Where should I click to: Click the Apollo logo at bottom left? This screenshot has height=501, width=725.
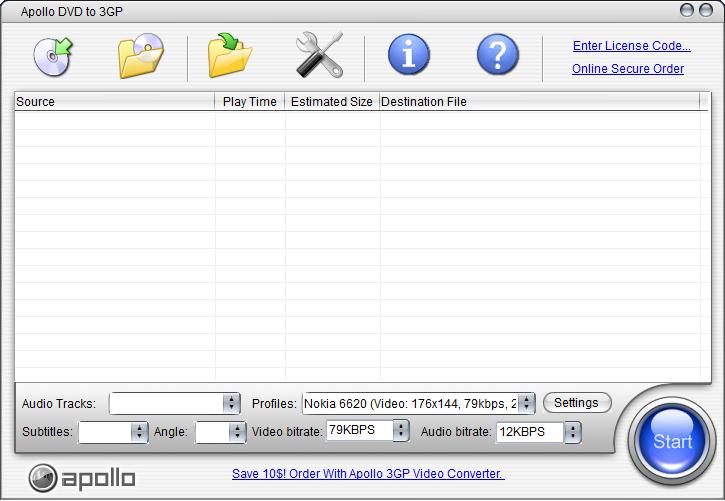point(82,478)
